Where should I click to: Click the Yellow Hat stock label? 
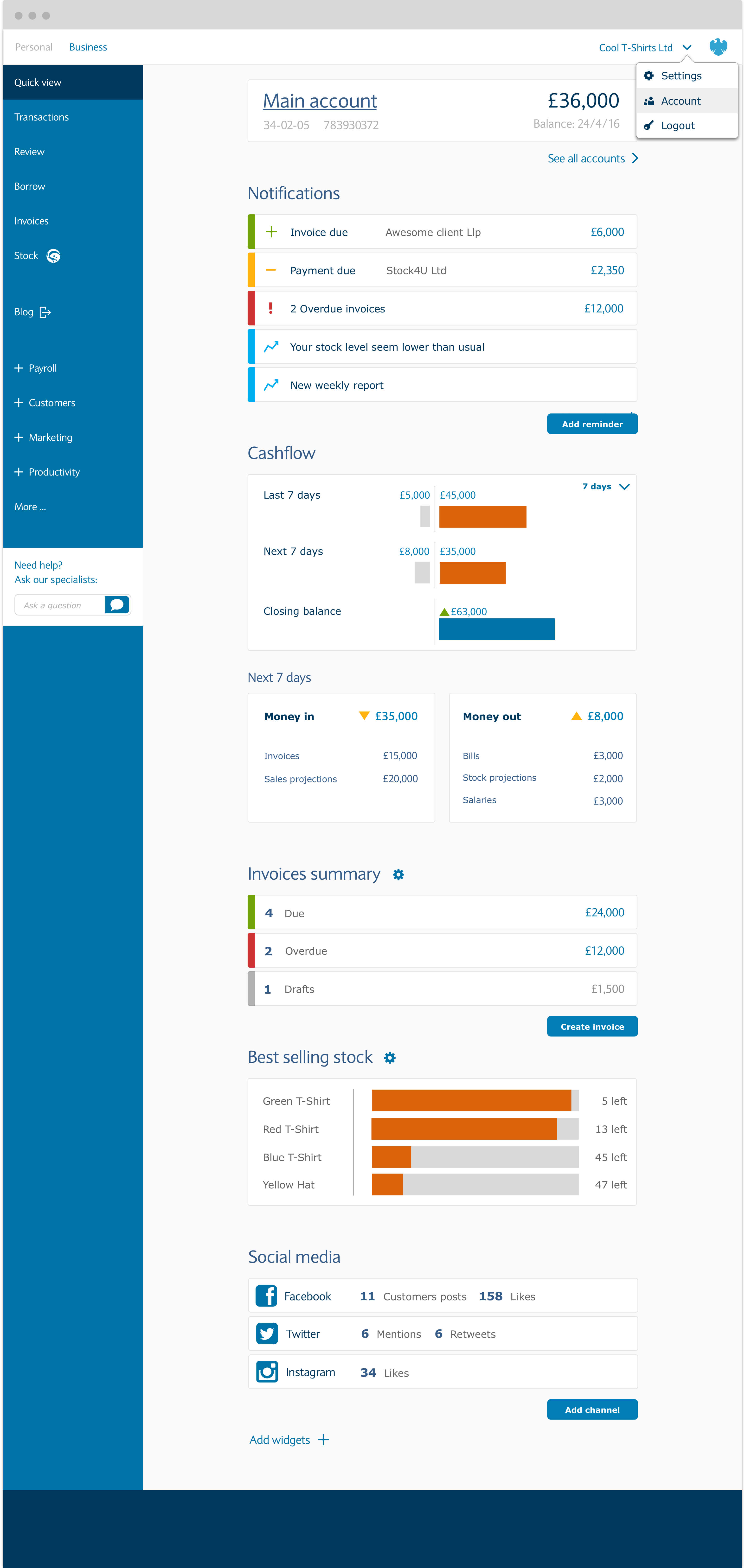point(289,1185)
